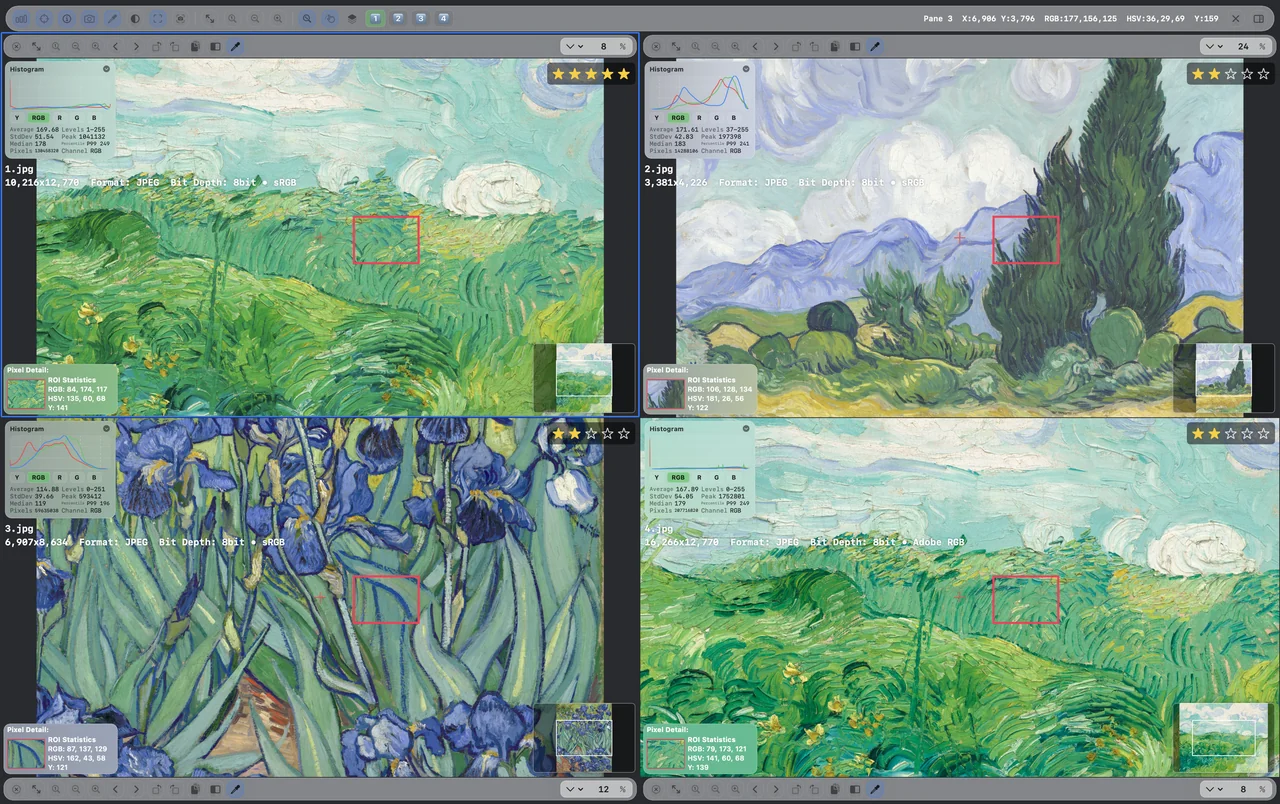Click the ROI color swatch in 1.jpg Pixel Detail
The image size is (1280, 804).
point(25,393)
